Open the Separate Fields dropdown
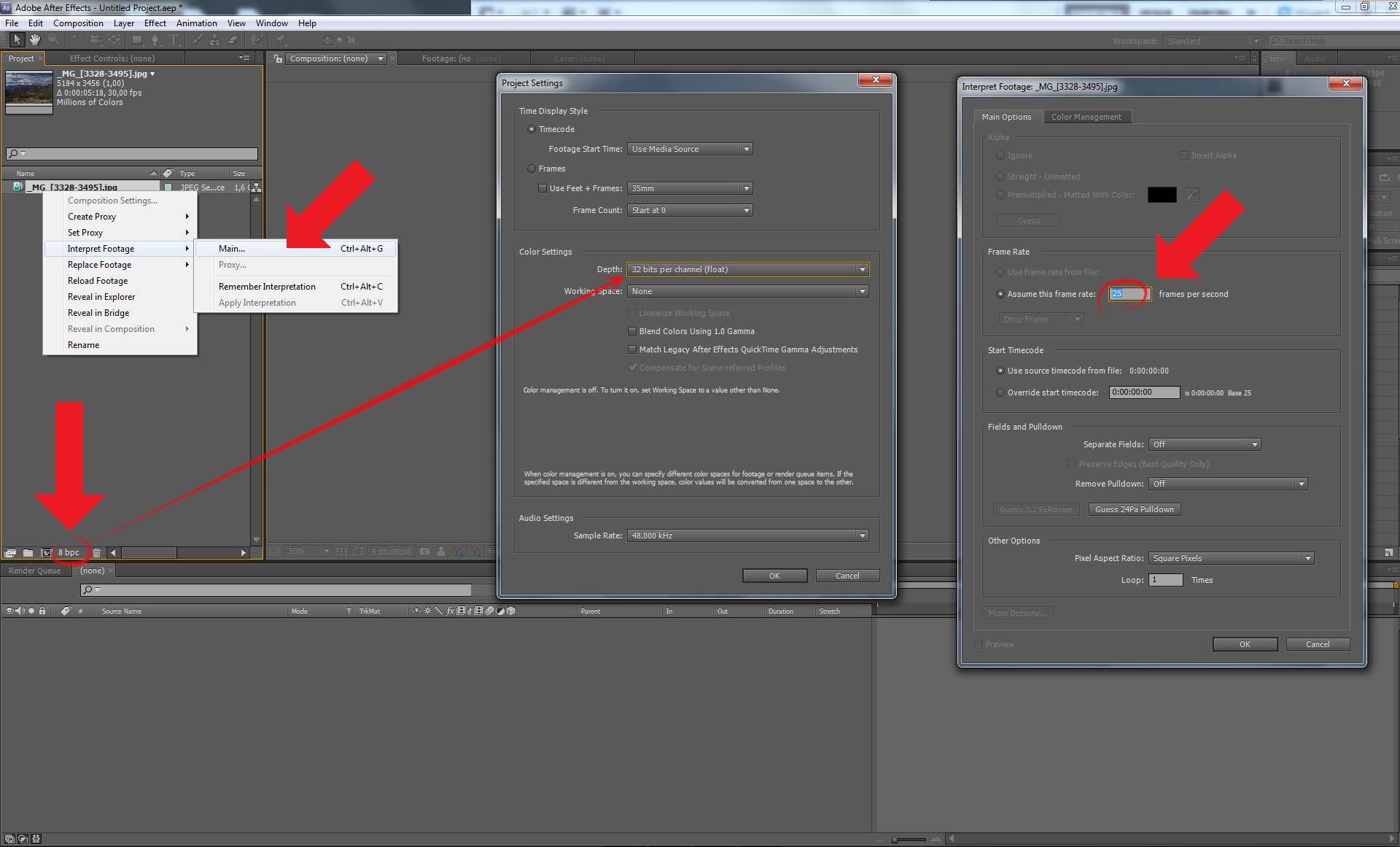 coord(1205,444)
